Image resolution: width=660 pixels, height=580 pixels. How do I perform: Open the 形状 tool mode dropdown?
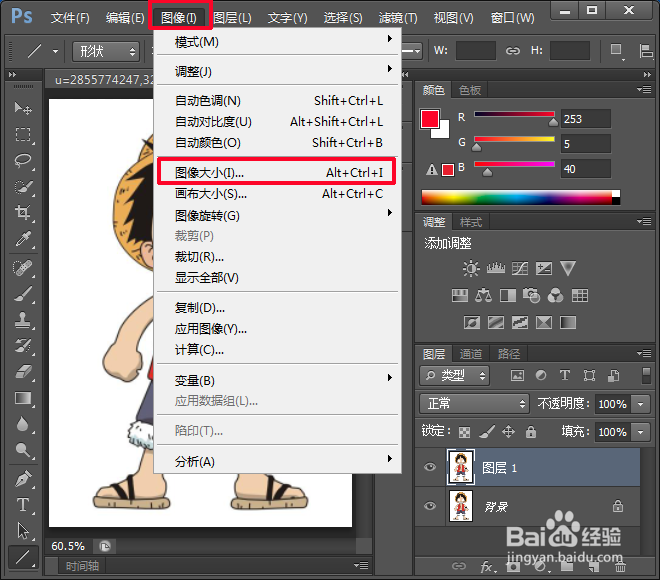point(106,51)
